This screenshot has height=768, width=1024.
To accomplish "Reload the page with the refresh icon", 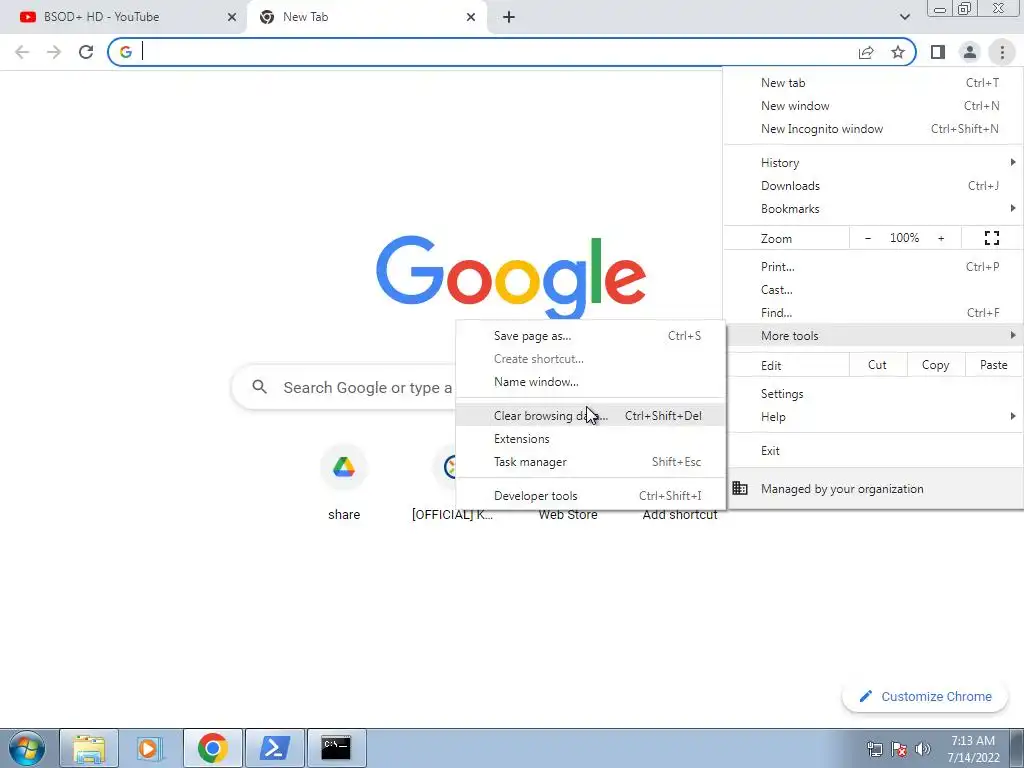I will point(86,52).
